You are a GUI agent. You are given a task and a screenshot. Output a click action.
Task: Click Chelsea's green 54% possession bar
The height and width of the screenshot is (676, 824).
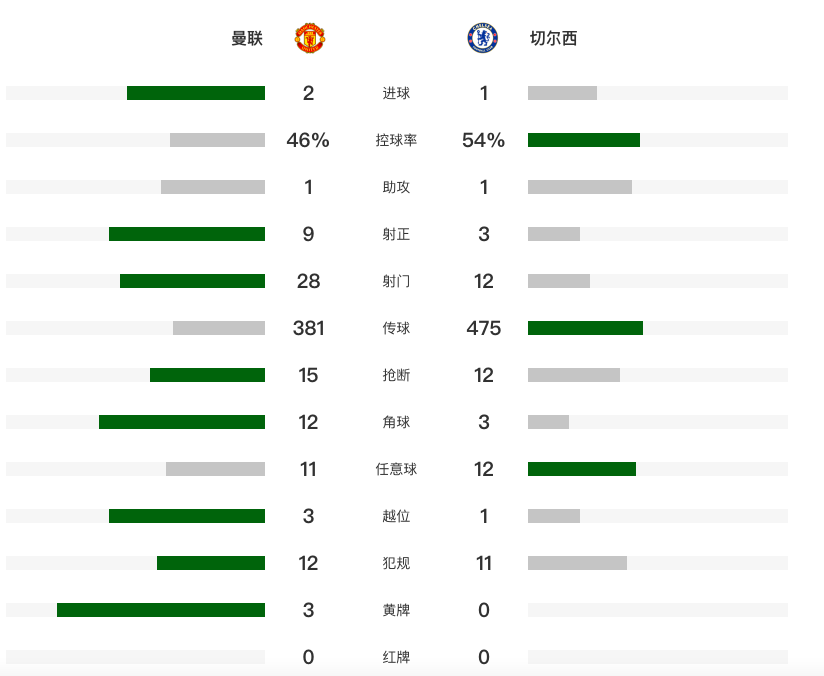tap(584, 140)
